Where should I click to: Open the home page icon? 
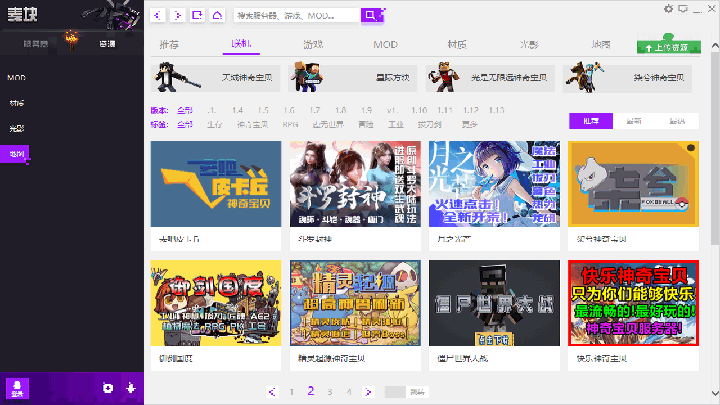click(x=217, y=15)
